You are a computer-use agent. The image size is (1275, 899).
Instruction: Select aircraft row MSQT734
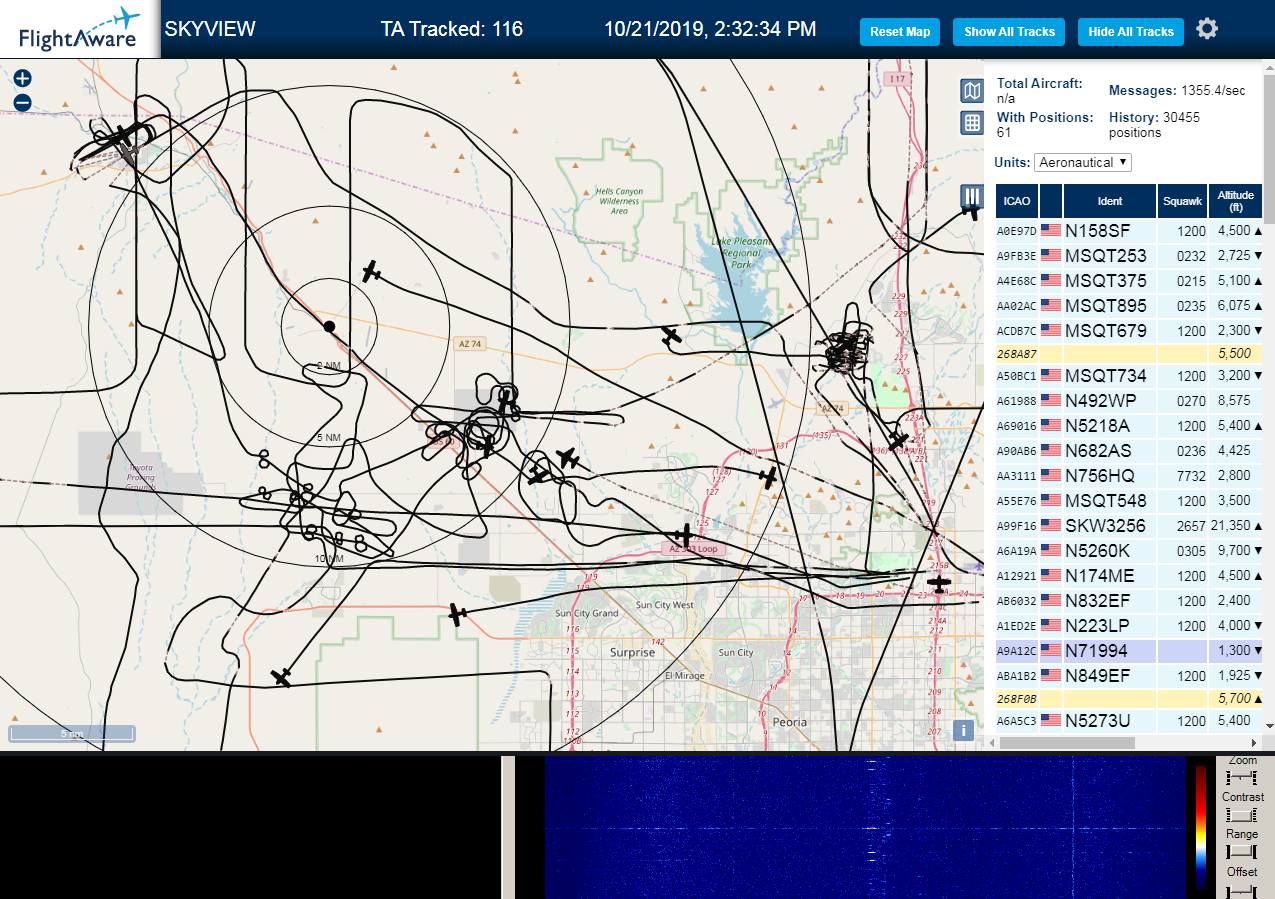pos(1129,376)
